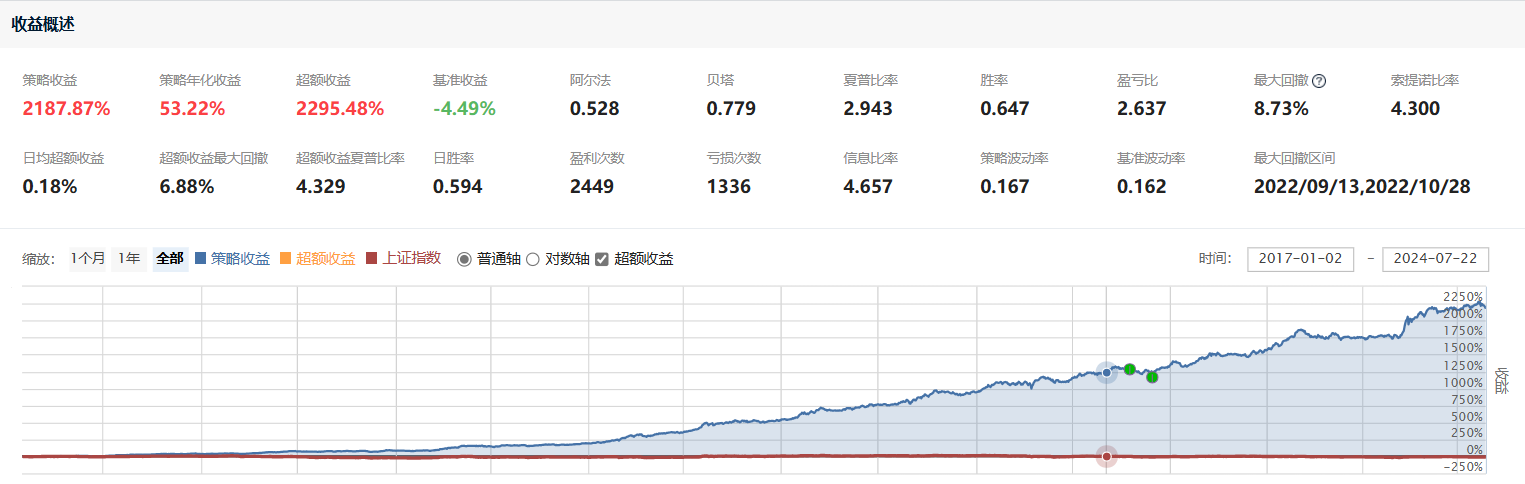Click the 夏普比率 value 2.943

868,108
